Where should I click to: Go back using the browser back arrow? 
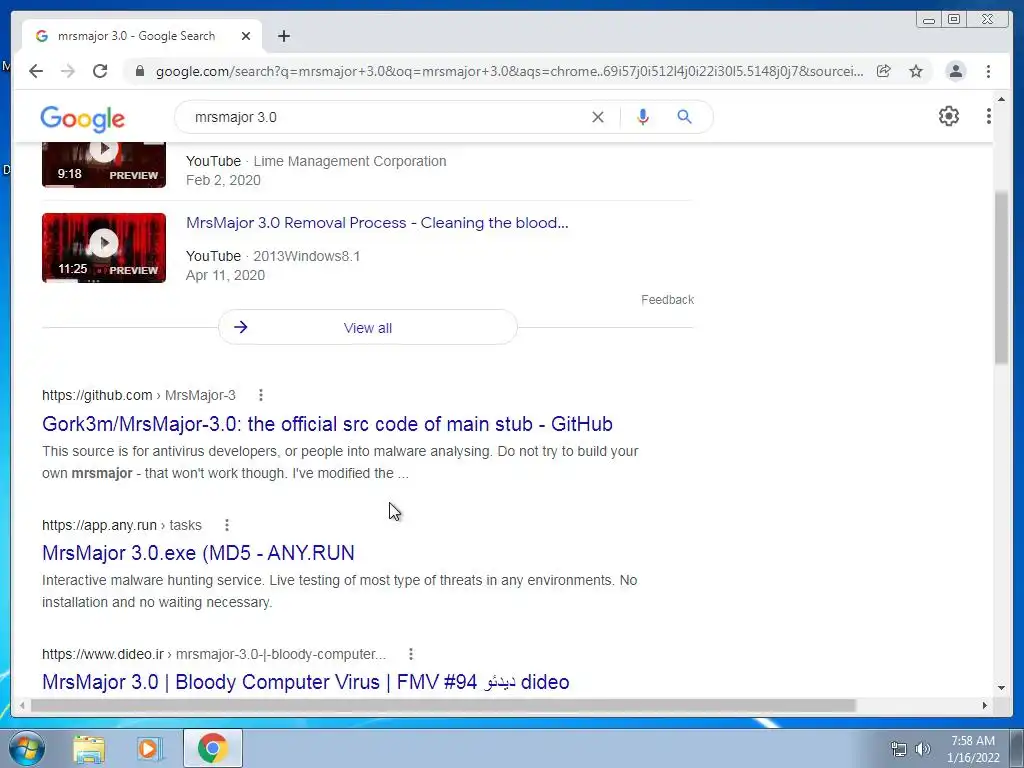36,71
